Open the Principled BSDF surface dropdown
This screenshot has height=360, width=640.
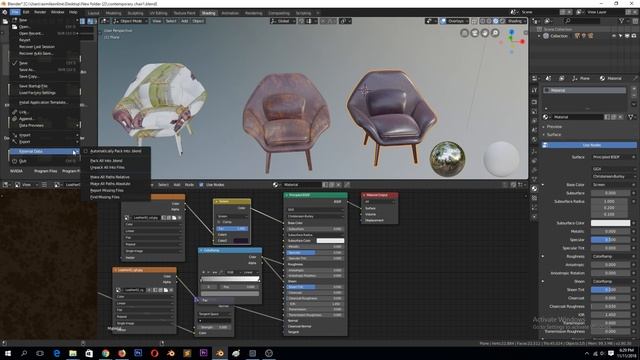pyautogui.click(x=613, y=157)
